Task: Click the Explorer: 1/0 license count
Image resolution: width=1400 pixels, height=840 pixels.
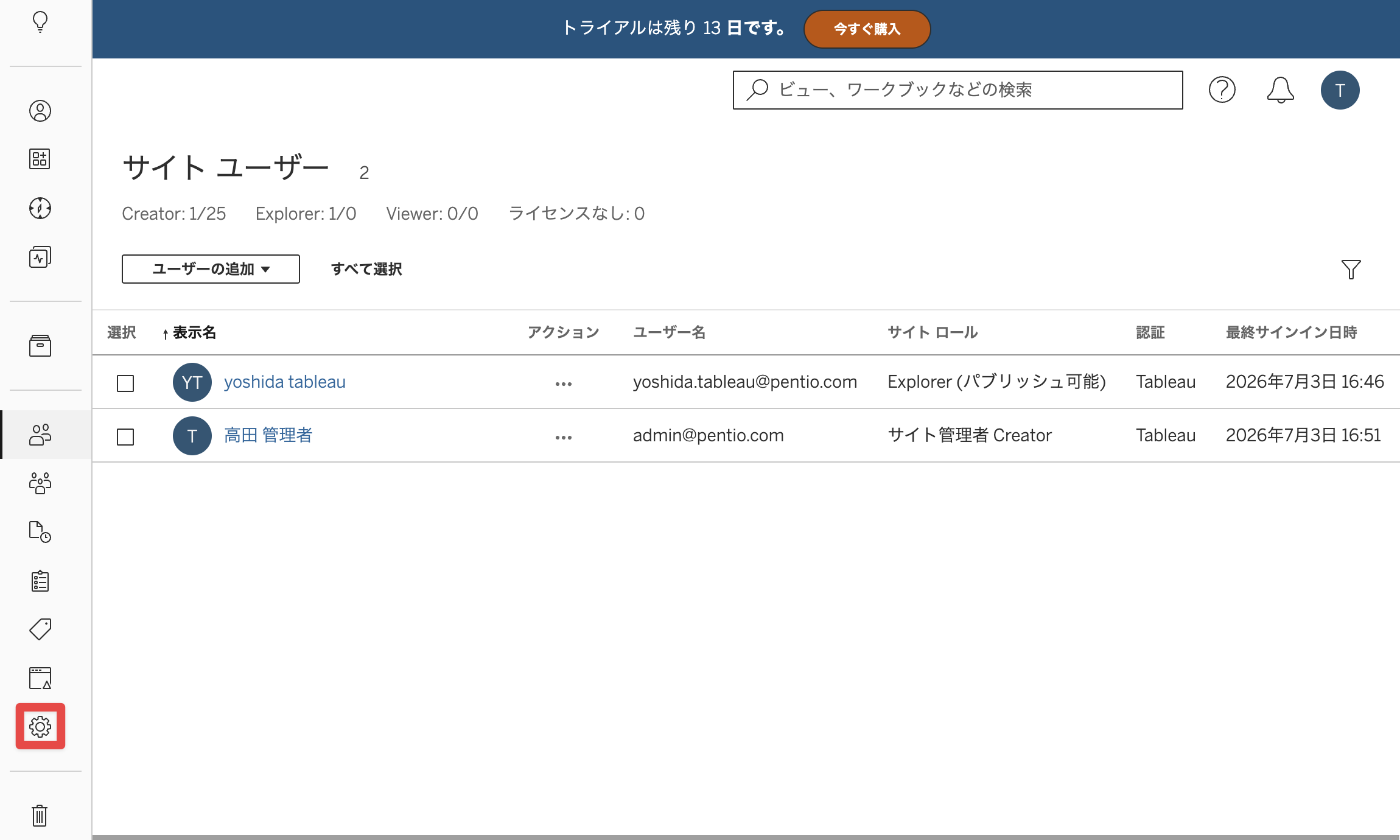Action: pos(306,214)
